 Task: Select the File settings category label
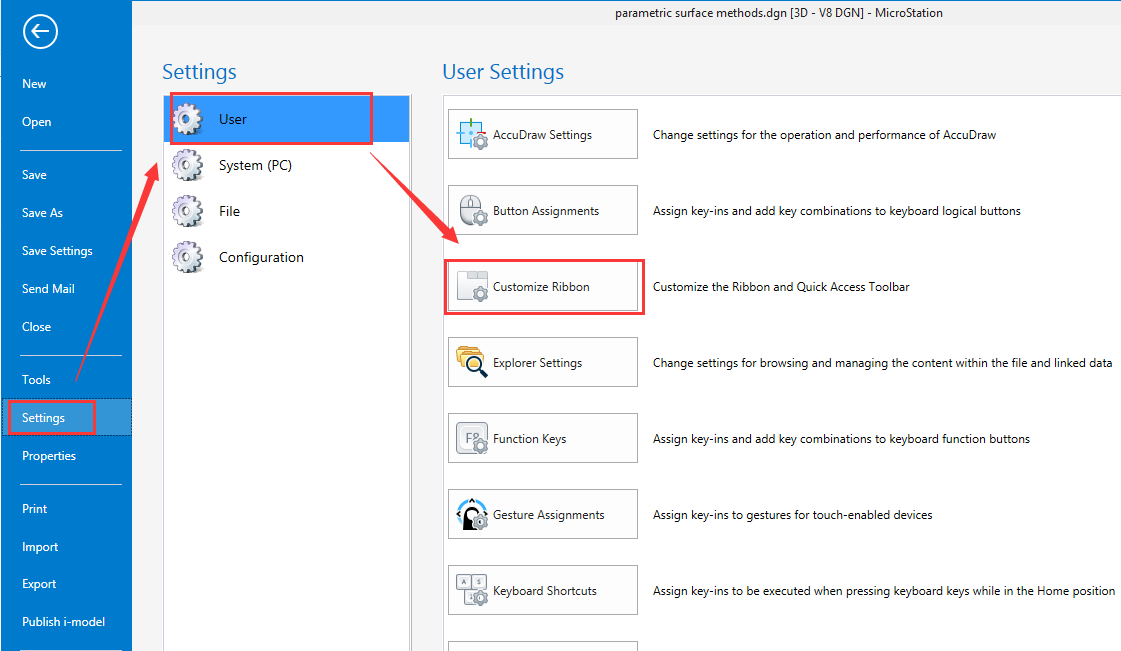coord(229,212)
